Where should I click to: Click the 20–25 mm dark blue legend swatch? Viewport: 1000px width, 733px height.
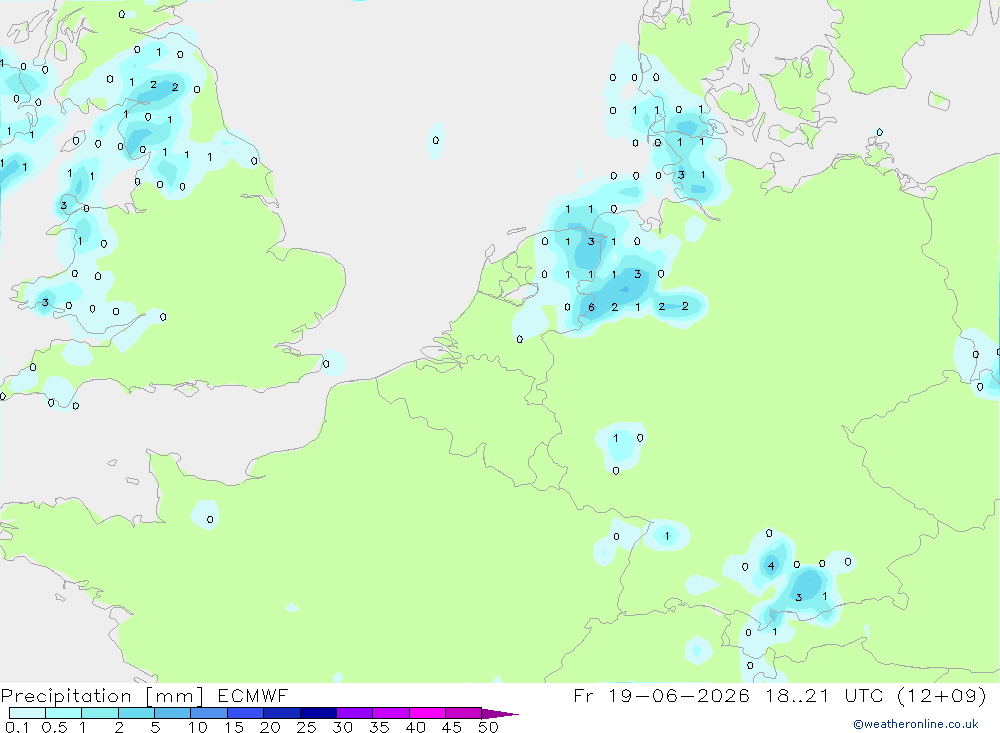[282, 713]
